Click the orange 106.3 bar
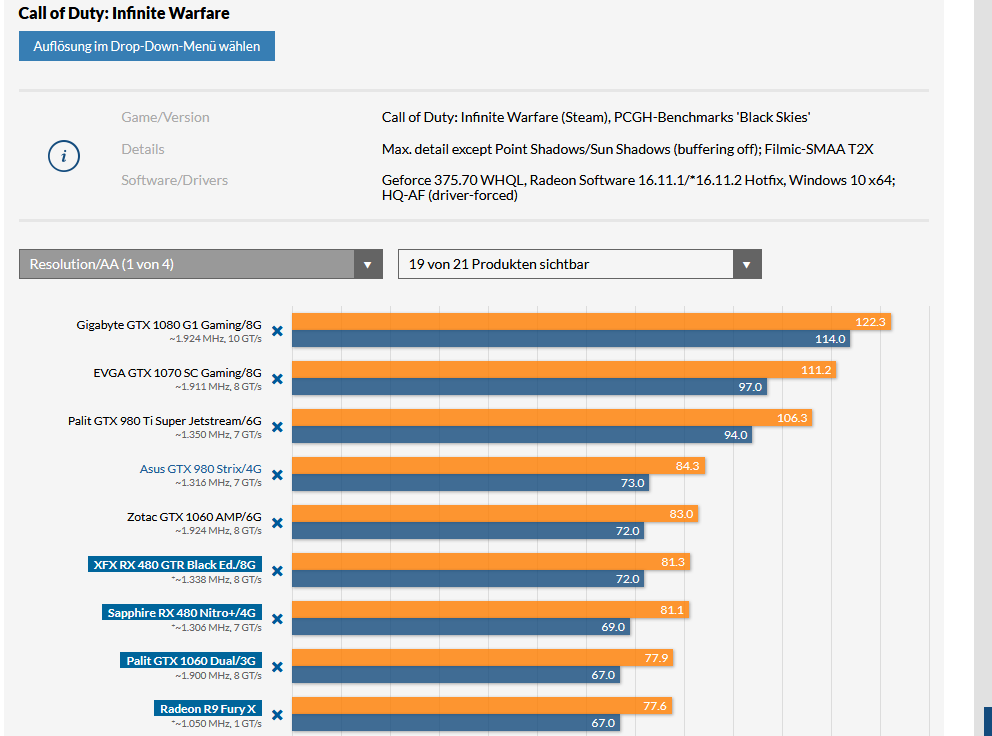This screenshot has height=736, width=992. [552, 418]
